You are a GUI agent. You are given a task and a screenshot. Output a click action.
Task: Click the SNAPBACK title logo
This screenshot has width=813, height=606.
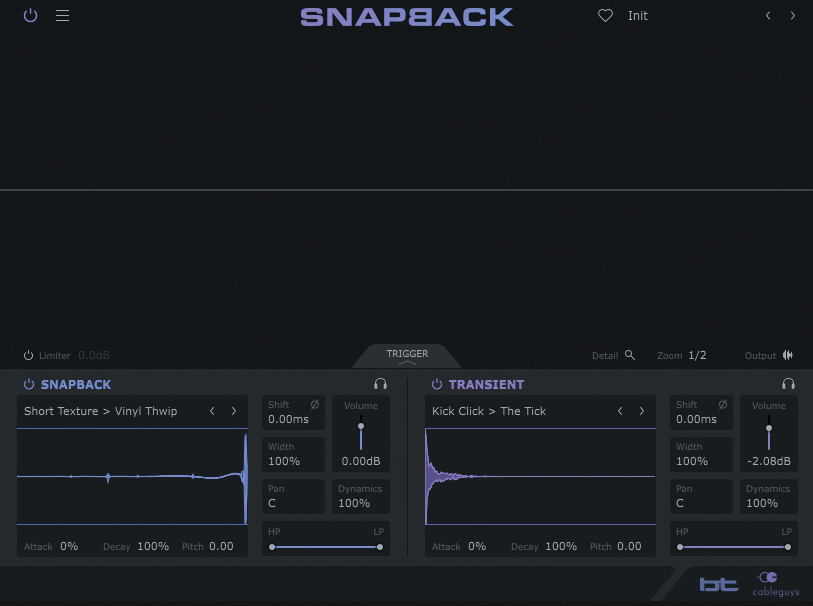tap(407, 17)
